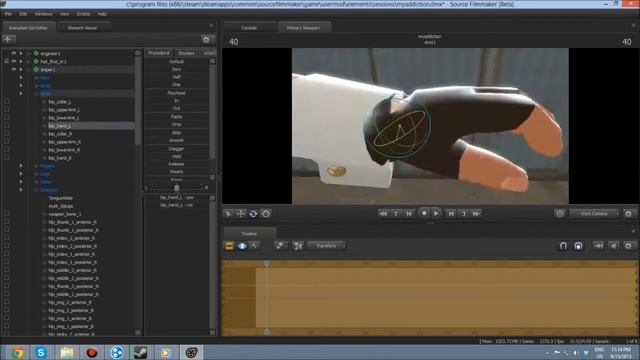
Task: Select bip_hand_L bone in tree
Action: [x=60, y=126]
